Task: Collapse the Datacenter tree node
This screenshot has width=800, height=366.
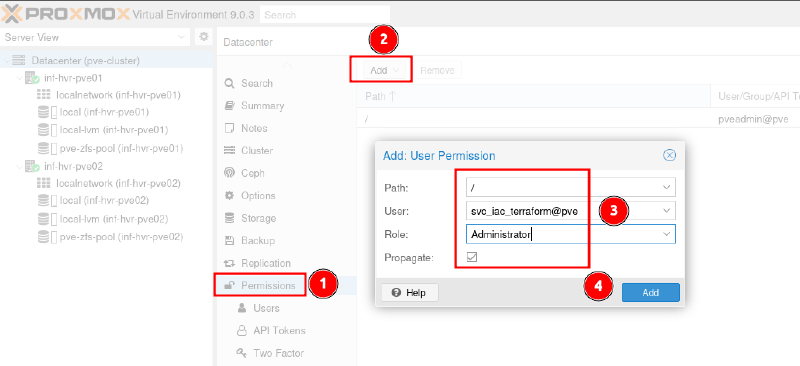Action: 6,61
